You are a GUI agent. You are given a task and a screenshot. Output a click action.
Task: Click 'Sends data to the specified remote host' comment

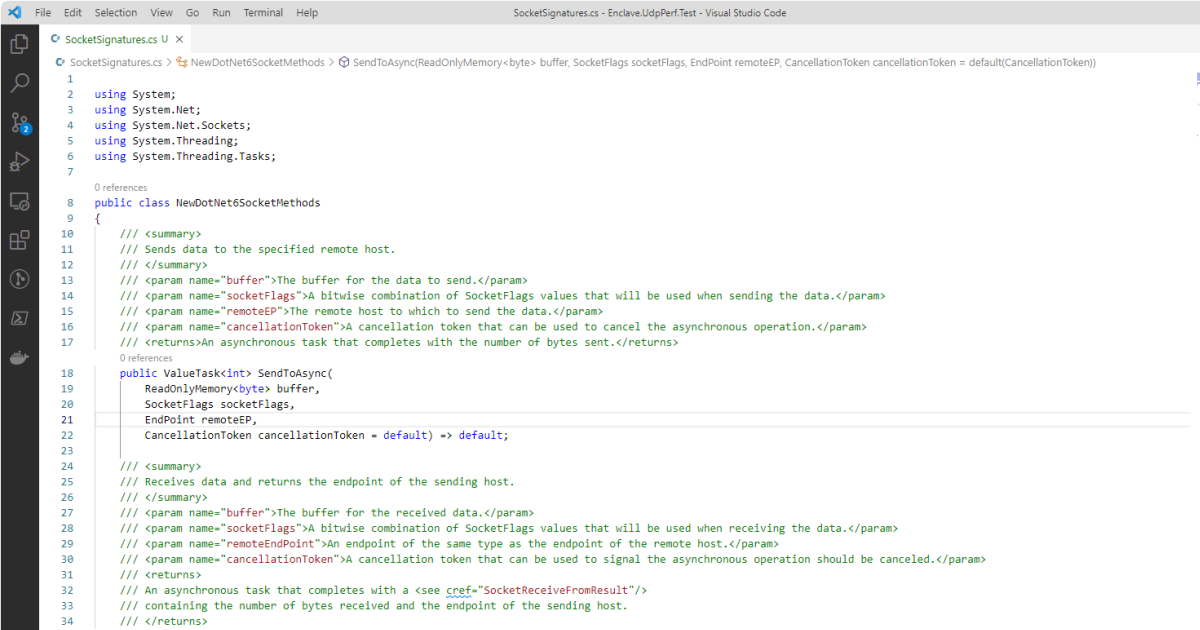[x=257, y=249]
